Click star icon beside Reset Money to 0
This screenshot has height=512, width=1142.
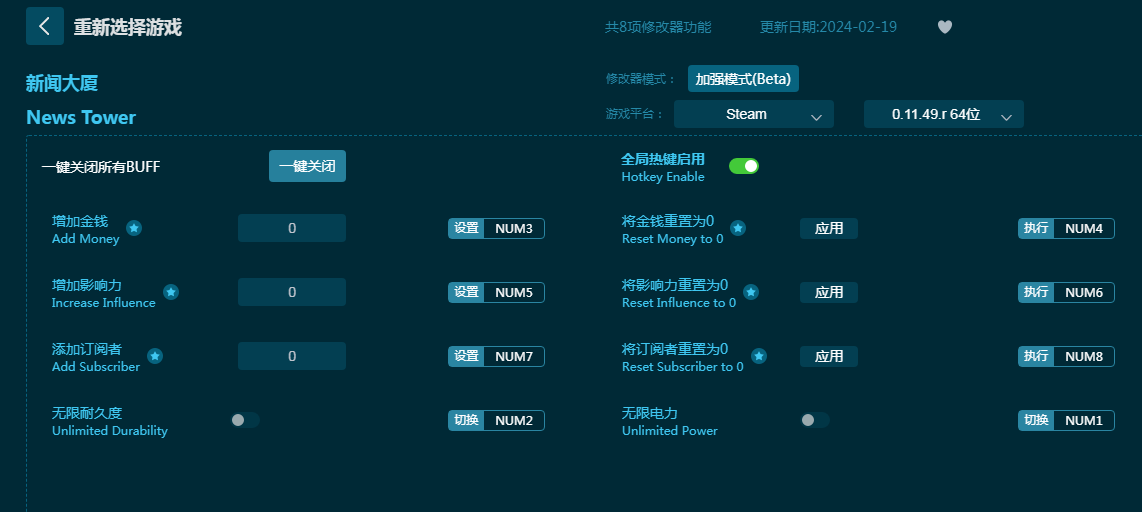point(738,228)
